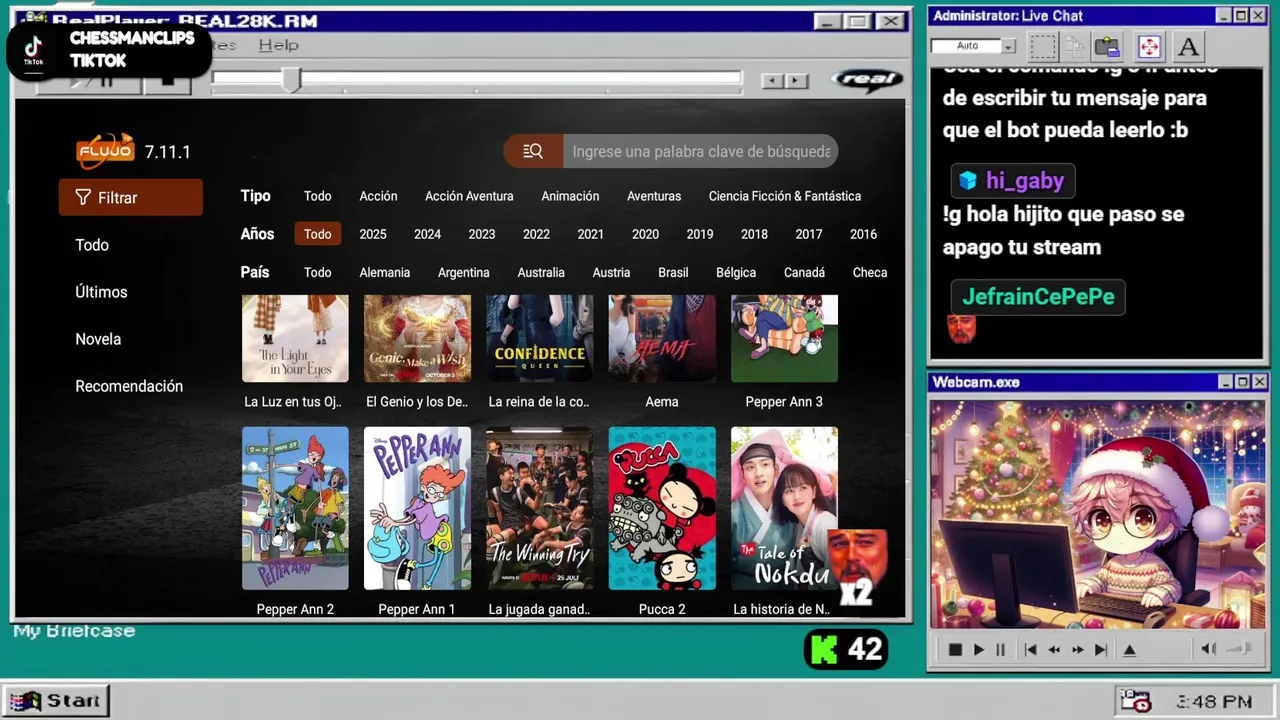Click the Aema title text
The height and width of the screenshot is (720, 1280).
pos(662,402)
